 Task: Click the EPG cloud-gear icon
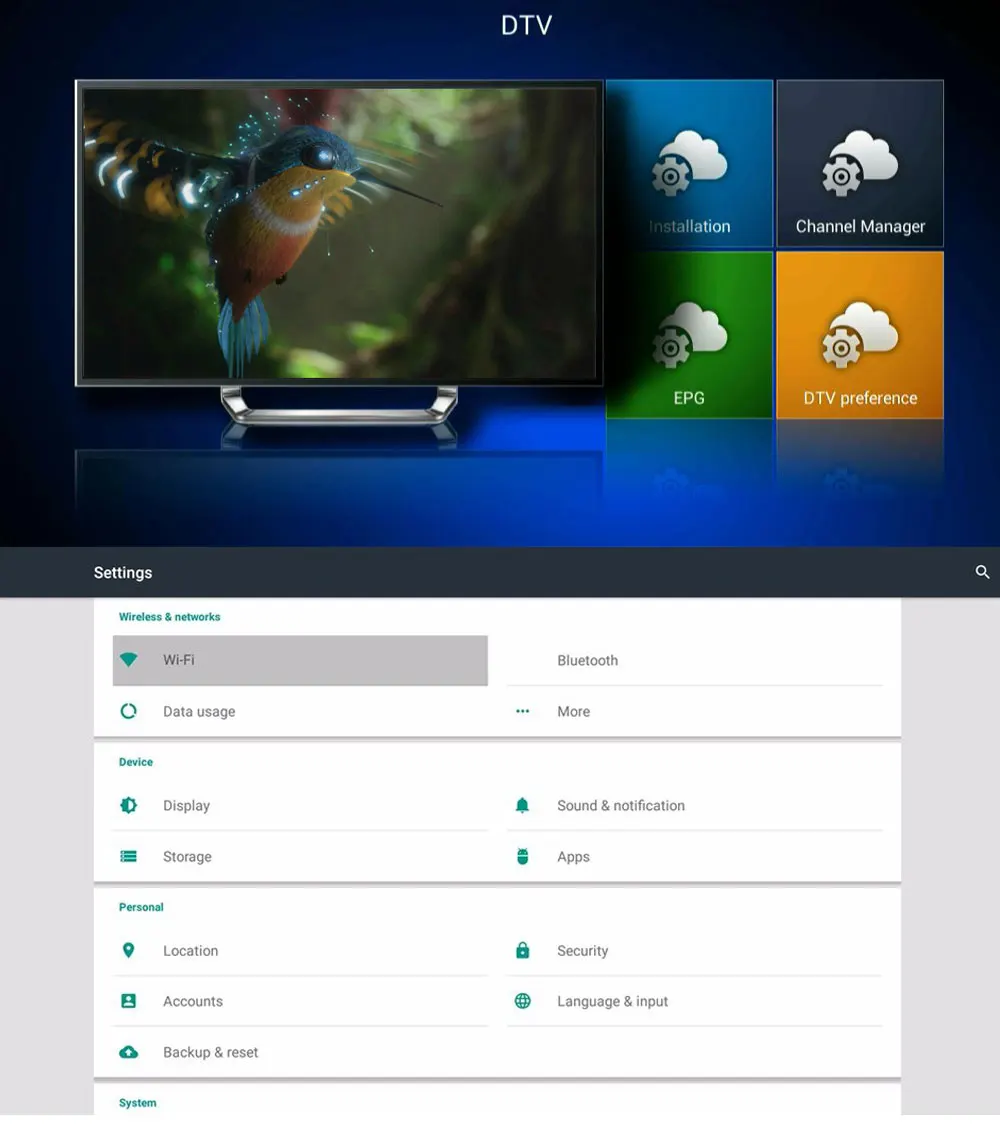689,335
